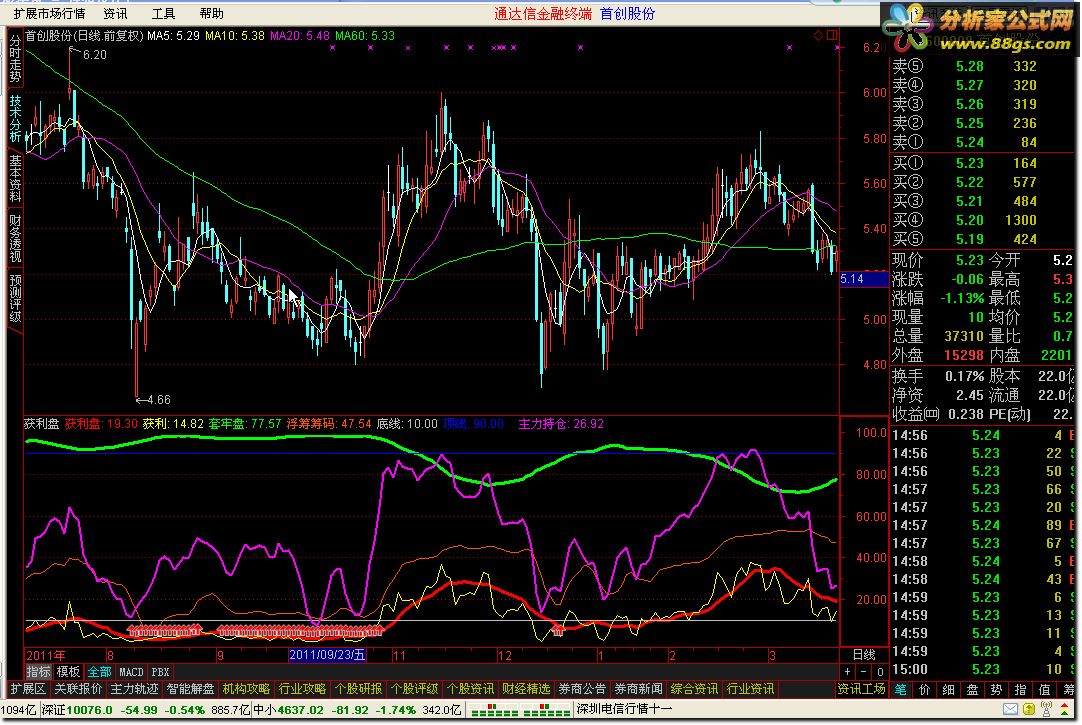The height and width of the screenshot is (725, 1082).
Task: Open the 帮助 menu
Action: click(212, 14)
